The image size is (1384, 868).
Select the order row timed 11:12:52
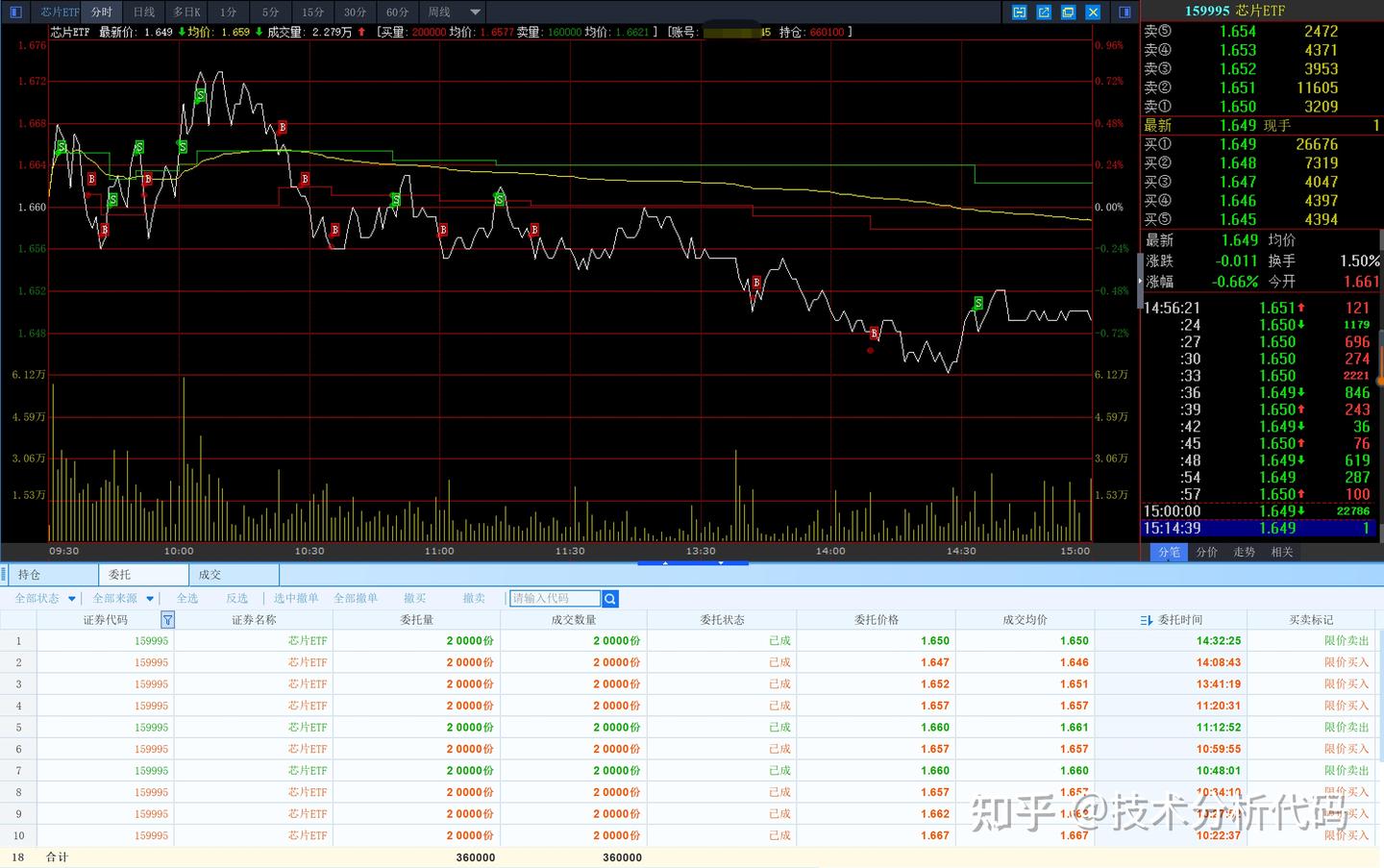(x=687, y=728)
